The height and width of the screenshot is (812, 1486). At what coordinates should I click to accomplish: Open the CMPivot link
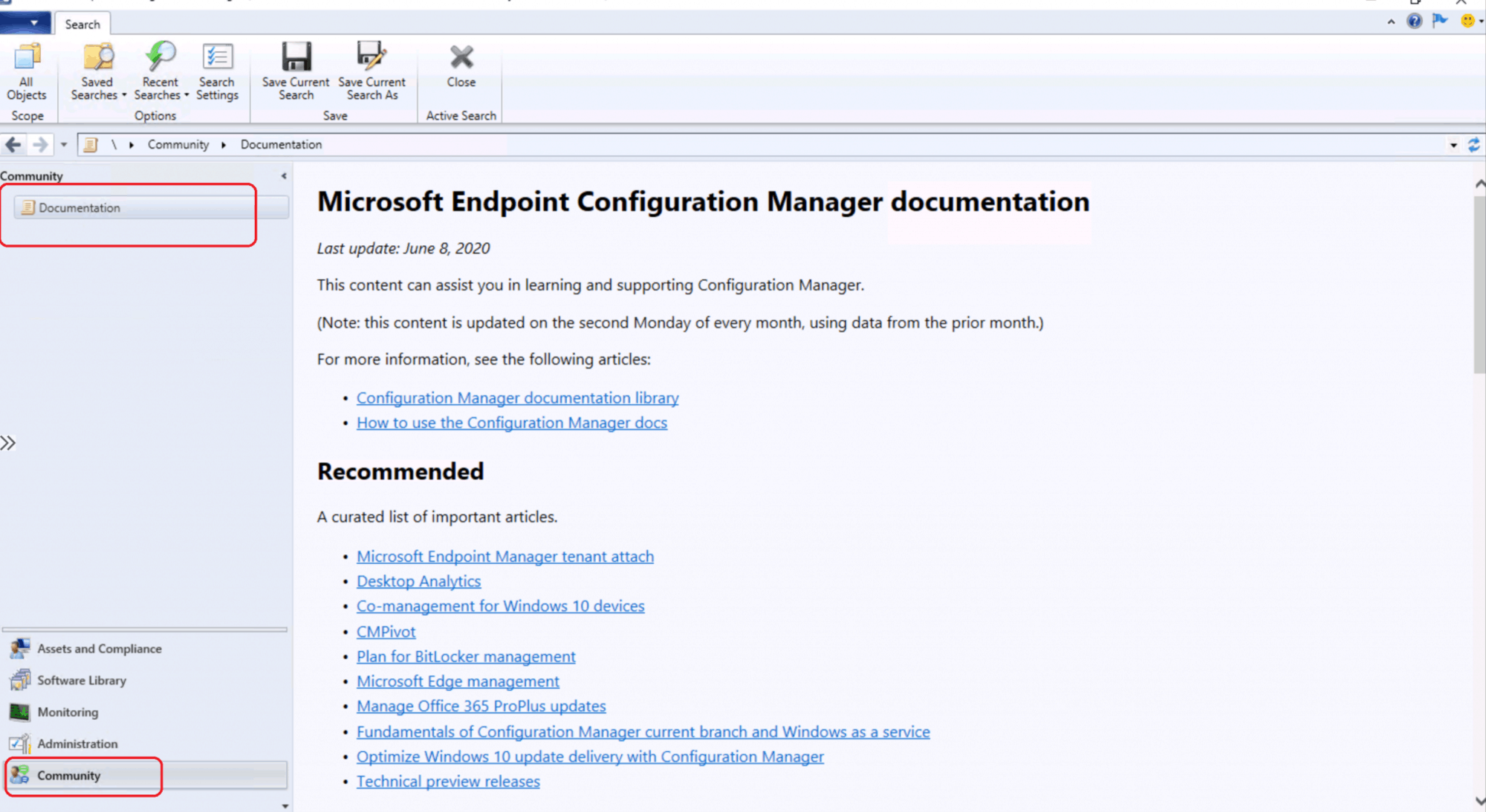386,631
